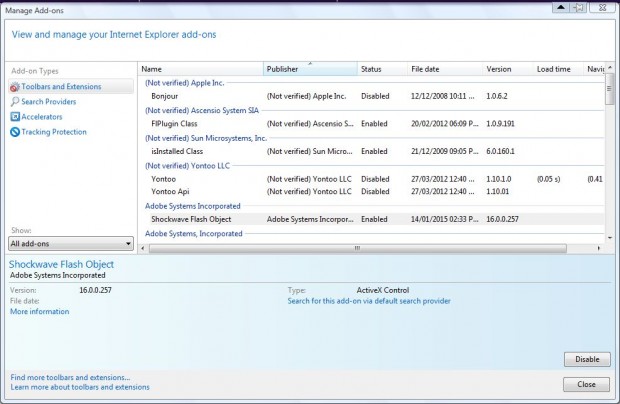Select Search Providers add-on type

[49, 102]
